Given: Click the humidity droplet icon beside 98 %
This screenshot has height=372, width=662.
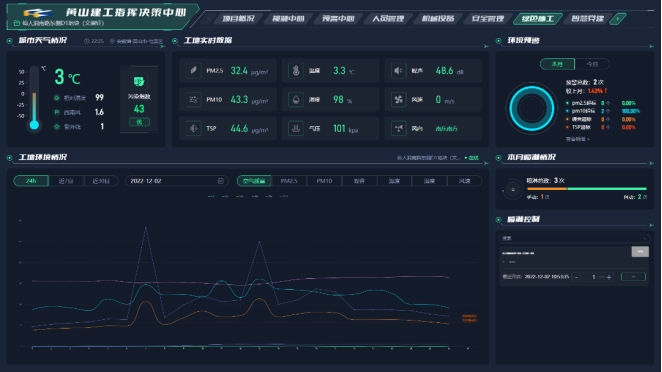Looking at the screenshot, I should pos(296,100).
